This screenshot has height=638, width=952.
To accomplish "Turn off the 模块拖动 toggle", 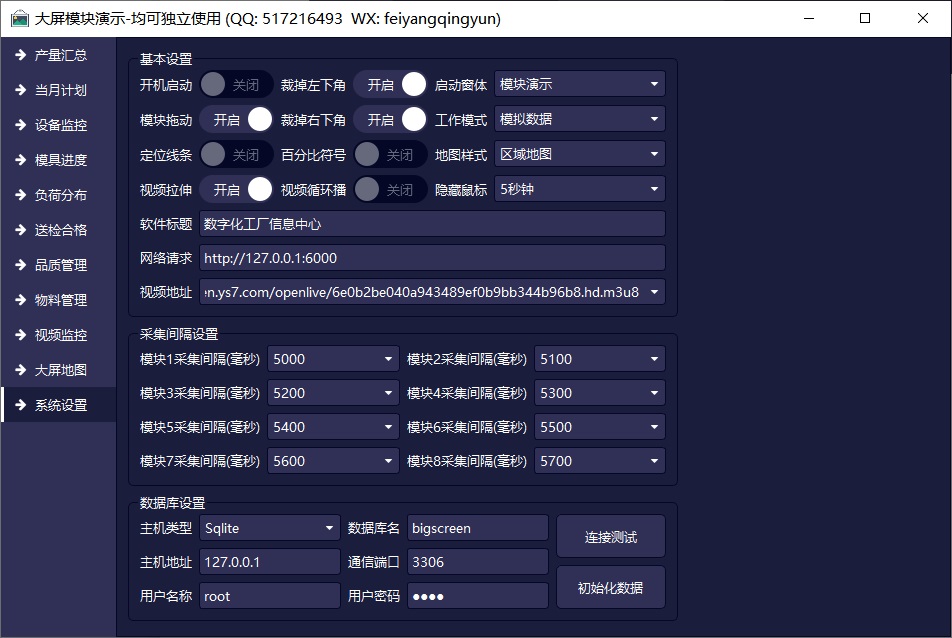I will tap(236, 119).
